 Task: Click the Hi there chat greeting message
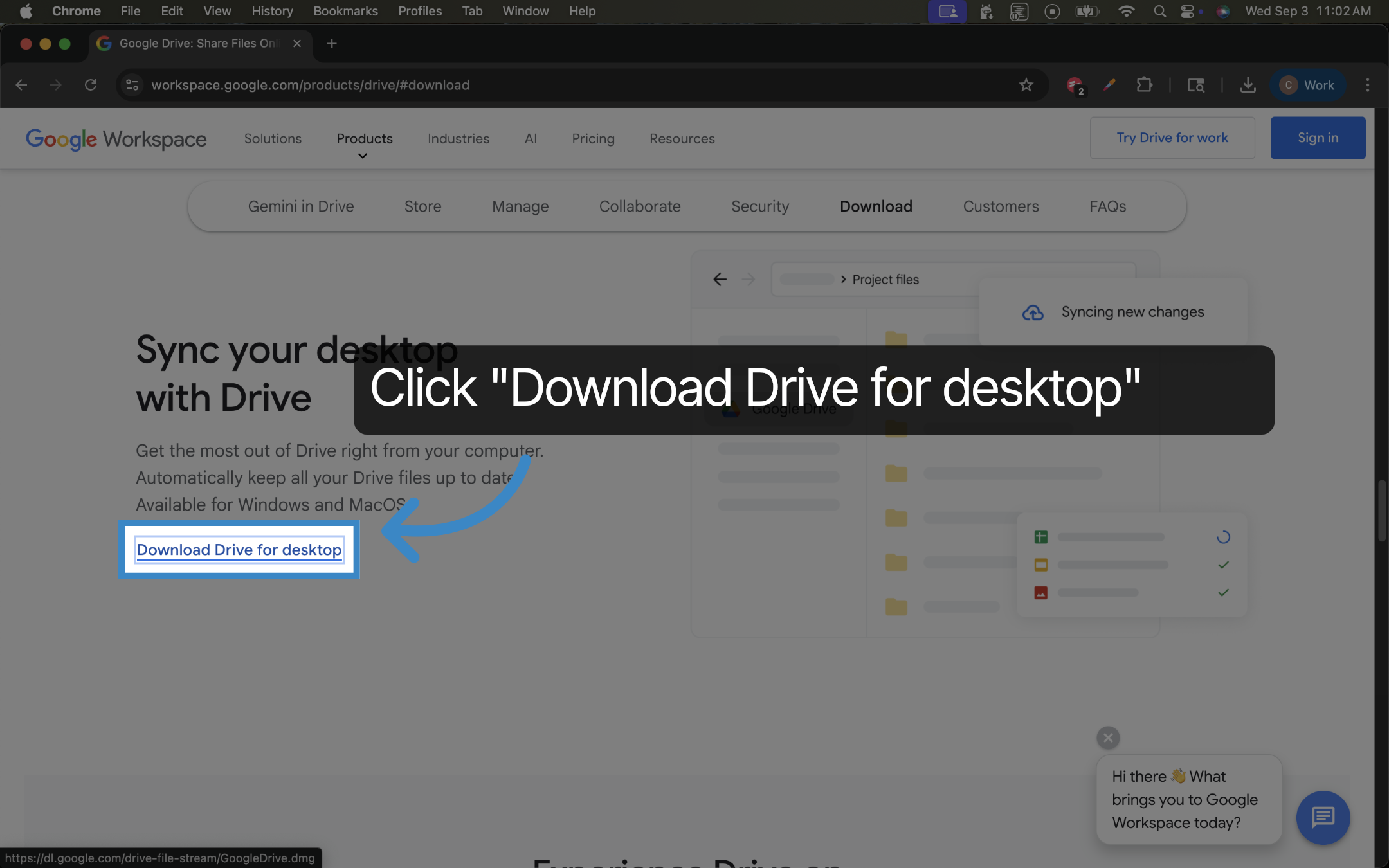(x=1188, y=799)
